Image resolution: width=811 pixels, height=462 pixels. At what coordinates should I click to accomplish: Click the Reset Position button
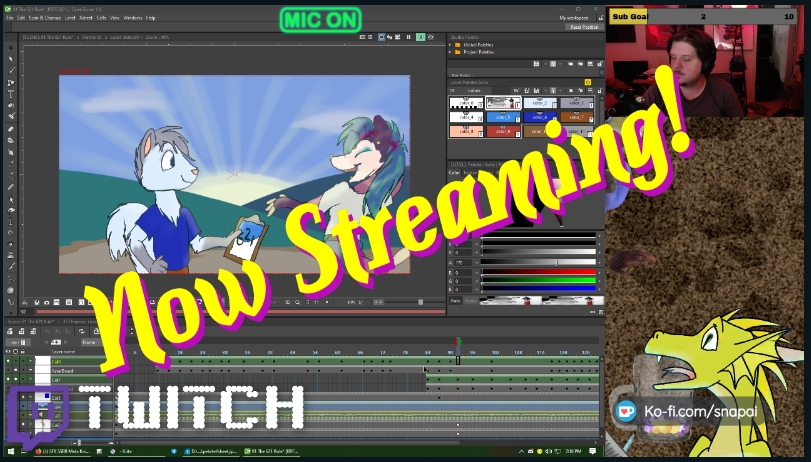click(x=584, y=27)
